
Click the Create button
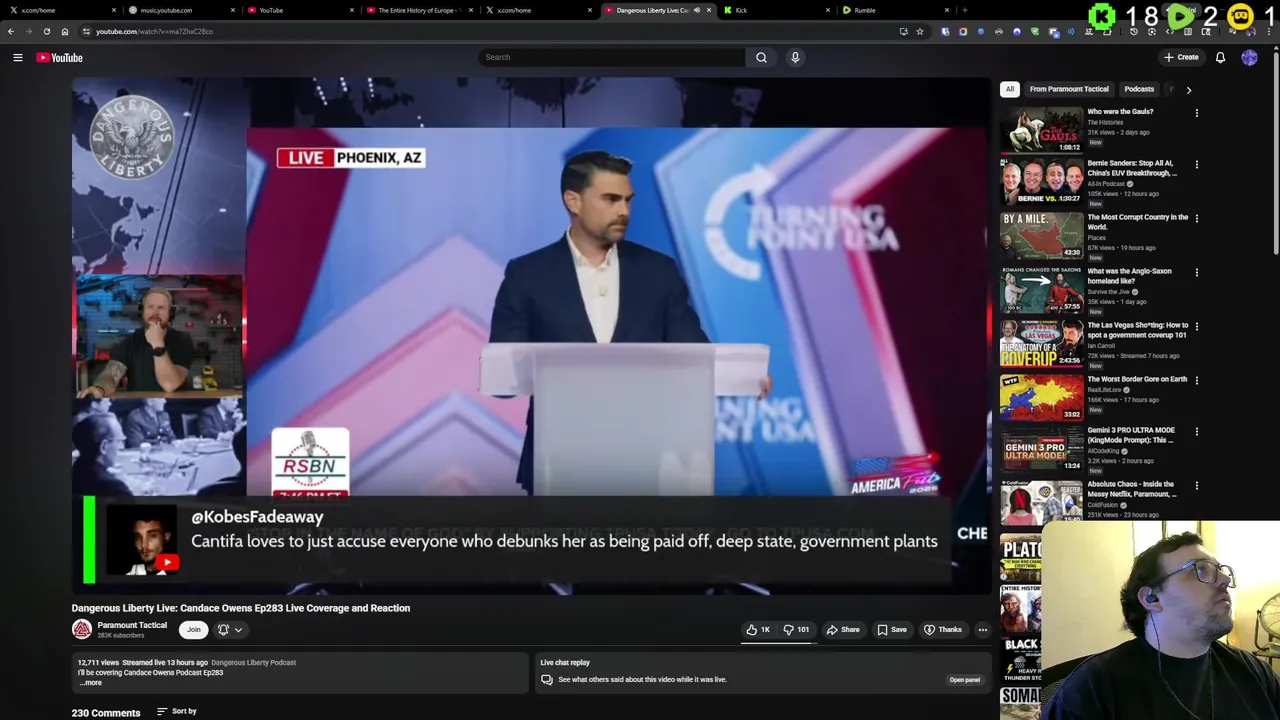(1181, 57)
